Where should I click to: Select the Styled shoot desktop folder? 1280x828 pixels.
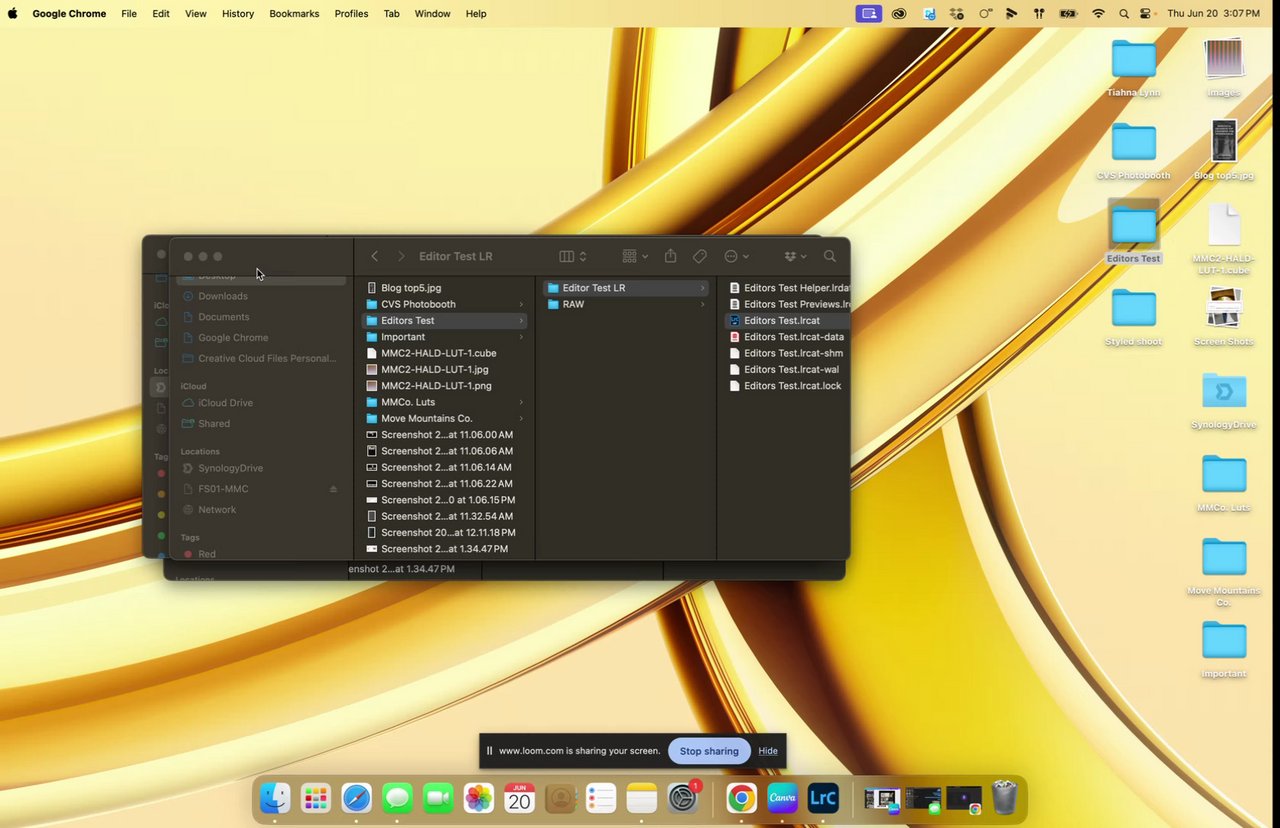pyautogui.click(x=1134, y=307)
